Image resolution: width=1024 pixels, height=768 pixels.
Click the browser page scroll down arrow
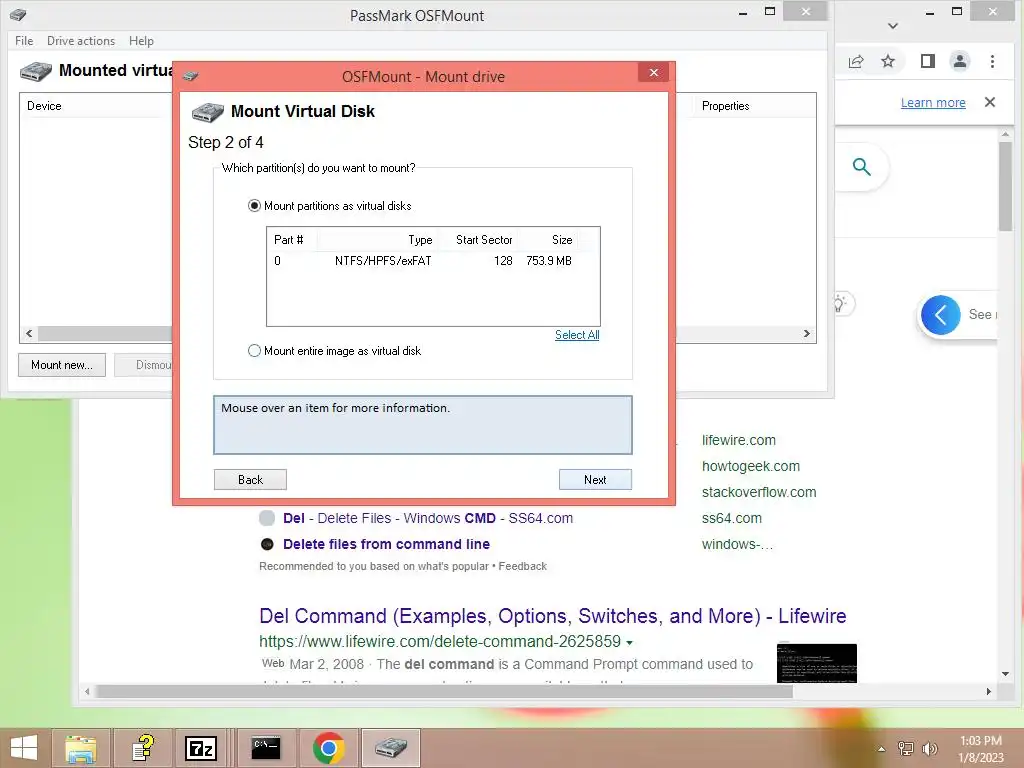[1005, 674]
